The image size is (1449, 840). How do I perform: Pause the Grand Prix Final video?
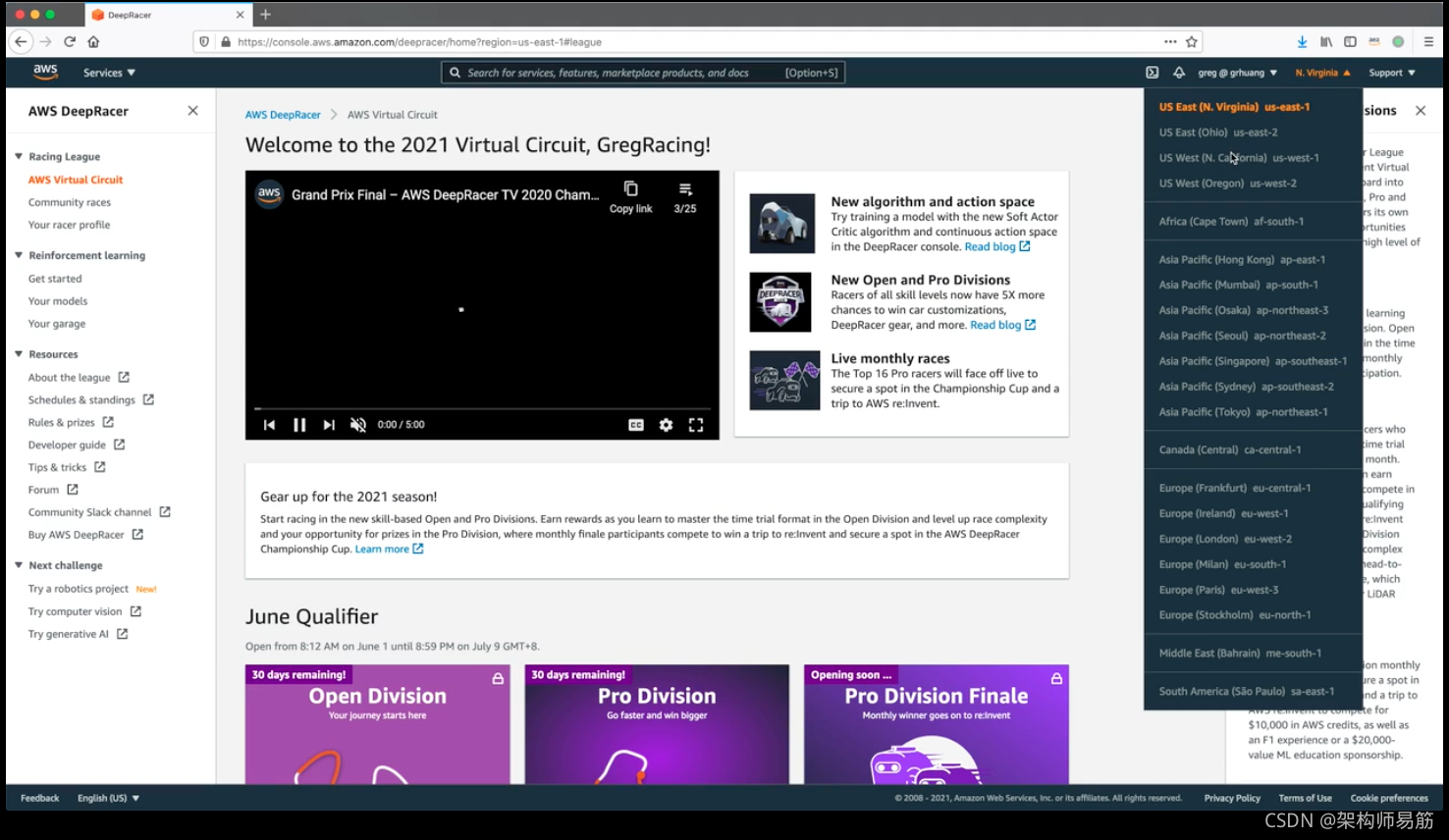[299, 425]
